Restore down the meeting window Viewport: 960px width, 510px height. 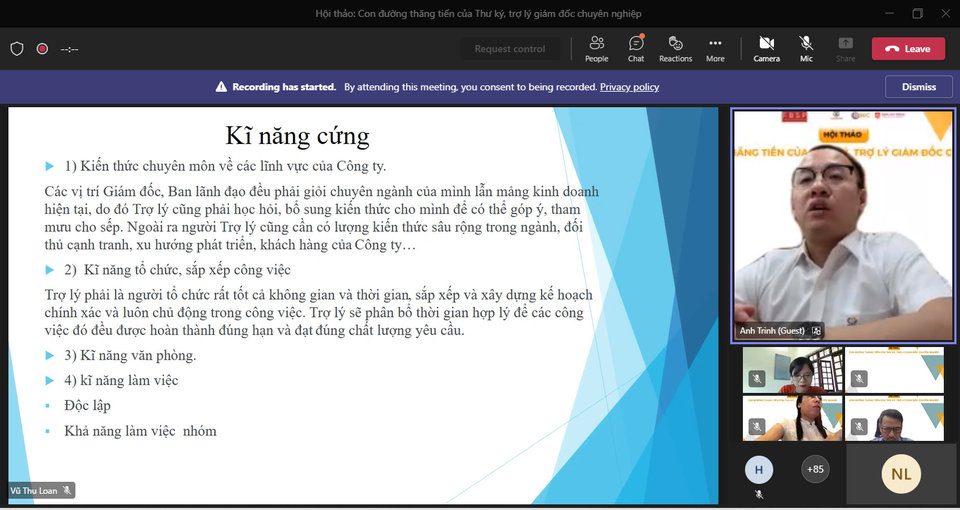(917, 13)
